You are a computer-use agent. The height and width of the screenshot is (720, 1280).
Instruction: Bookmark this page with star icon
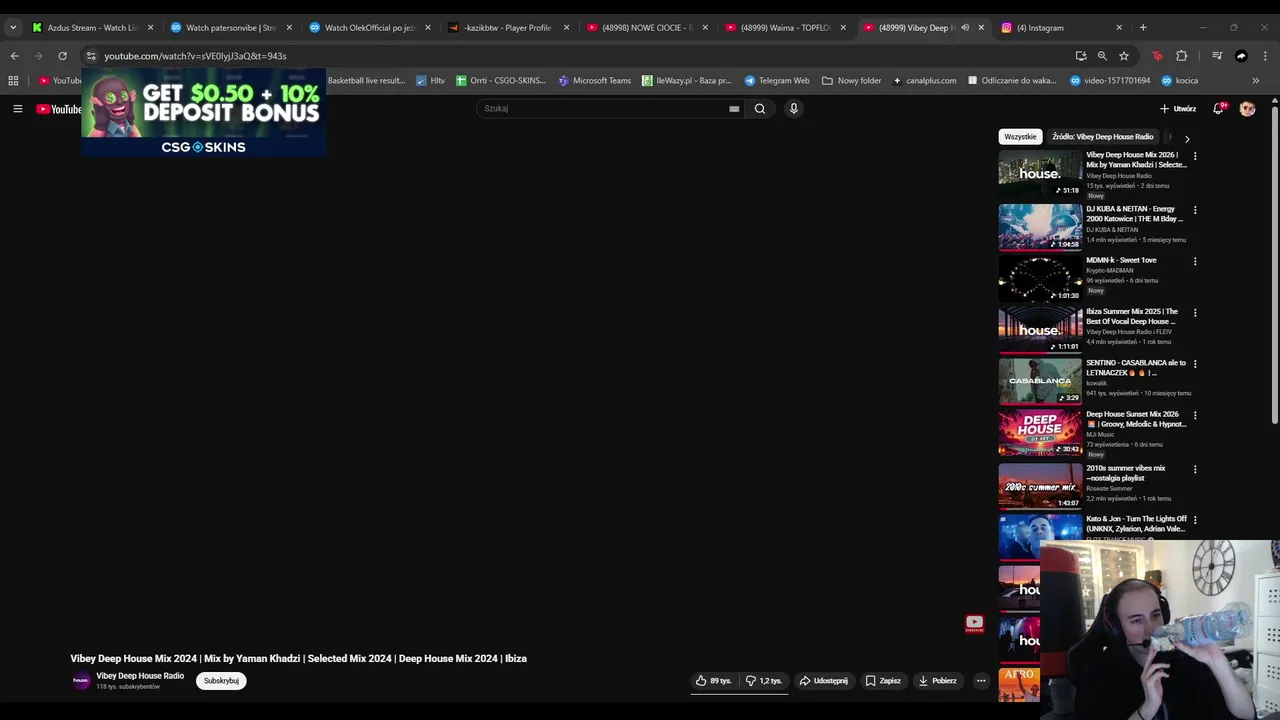click(x=1124, y=56)
